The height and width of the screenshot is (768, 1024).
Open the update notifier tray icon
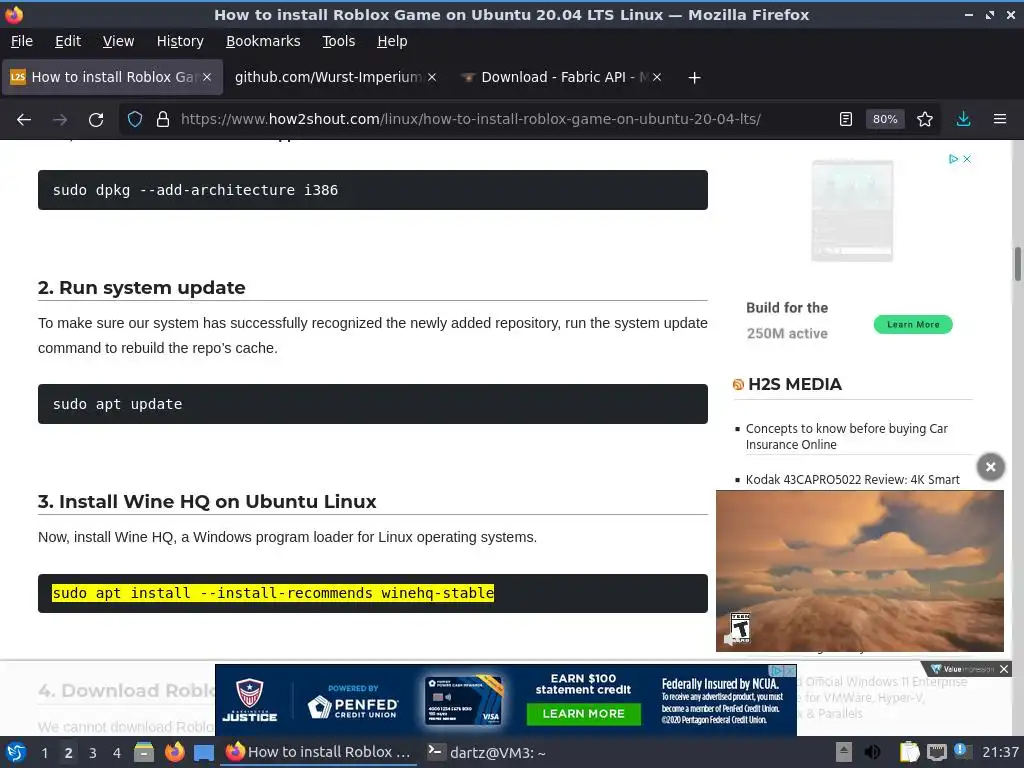[961, 751]
